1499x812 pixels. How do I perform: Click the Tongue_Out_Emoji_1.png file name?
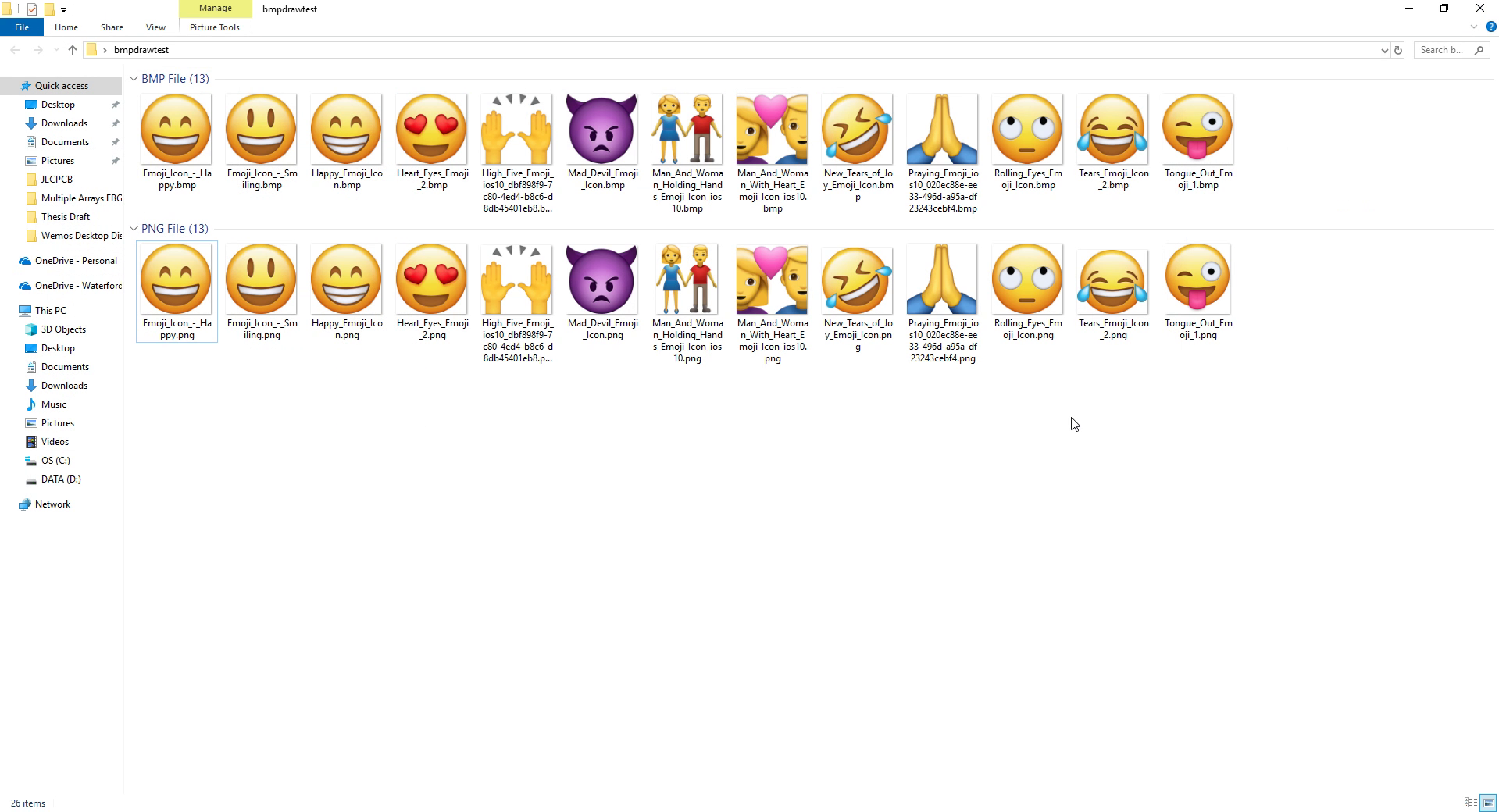tap(1198, 329)
